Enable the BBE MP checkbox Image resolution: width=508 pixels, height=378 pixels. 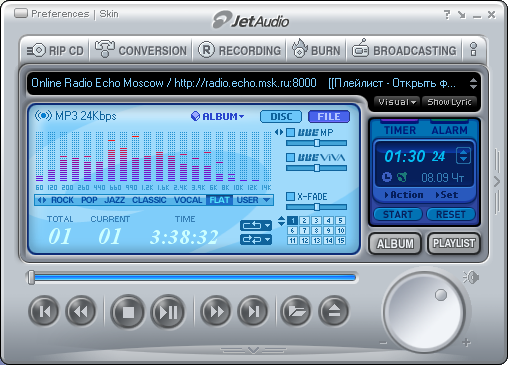290,133
